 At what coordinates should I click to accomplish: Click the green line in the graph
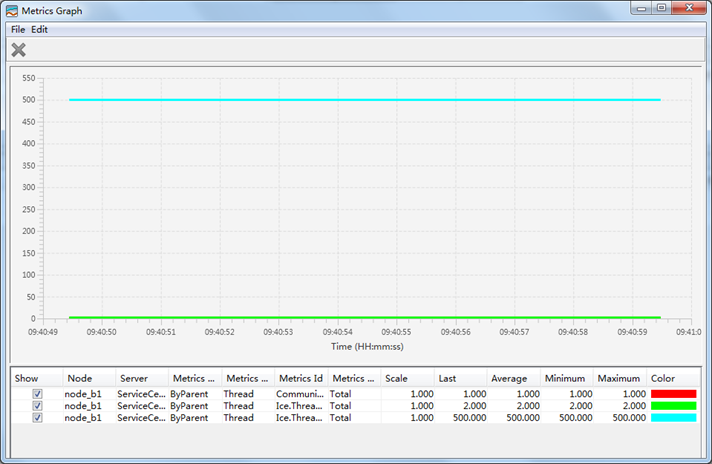point(365,317)
